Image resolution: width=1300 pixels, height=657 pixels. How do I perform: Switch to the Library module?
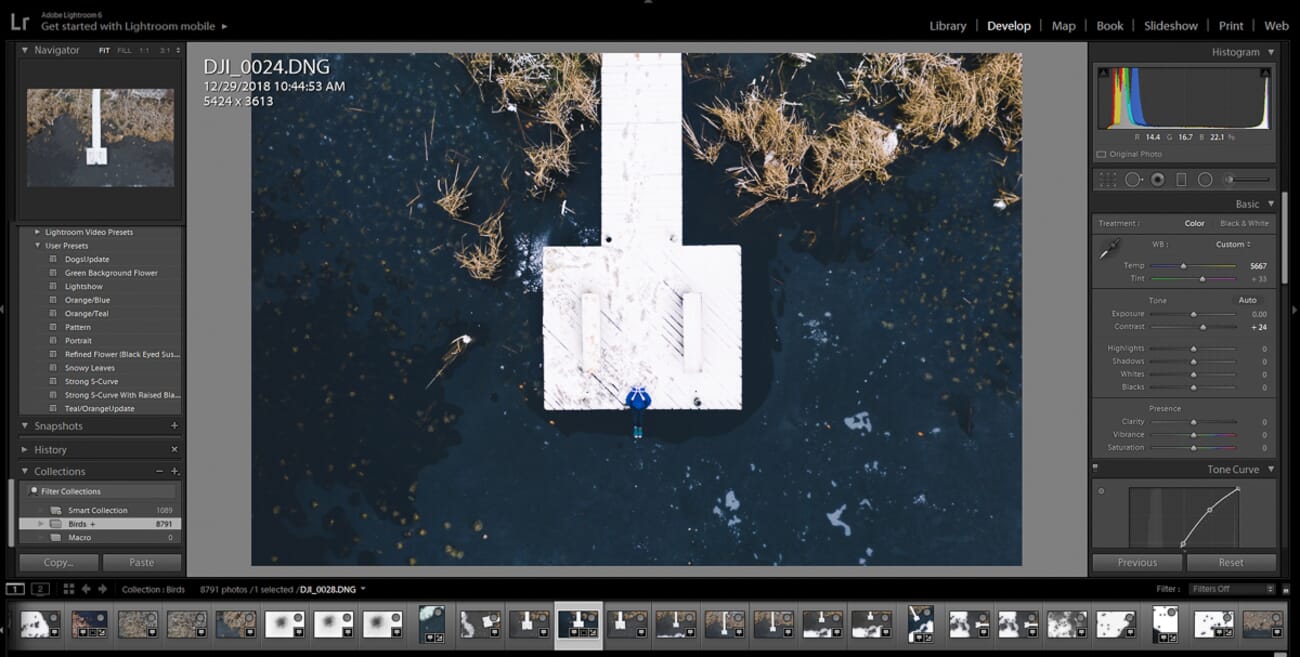pyautogui.click(x=947, y=26)
